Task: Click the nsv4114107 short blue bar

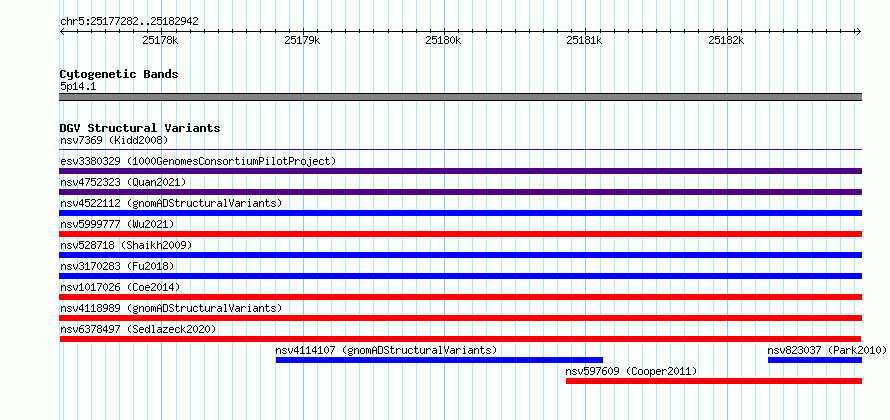Action: [439, 360]
